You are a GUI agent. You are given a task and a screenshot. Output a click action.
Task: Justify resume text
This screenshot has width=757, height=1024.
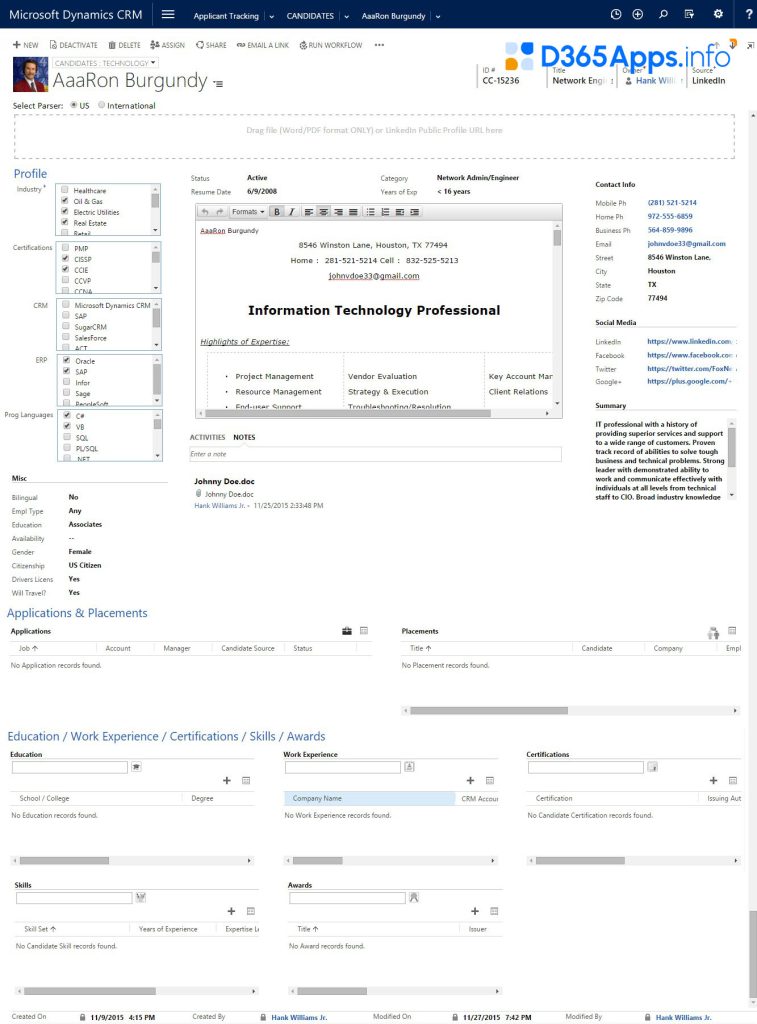coord(353,212)
